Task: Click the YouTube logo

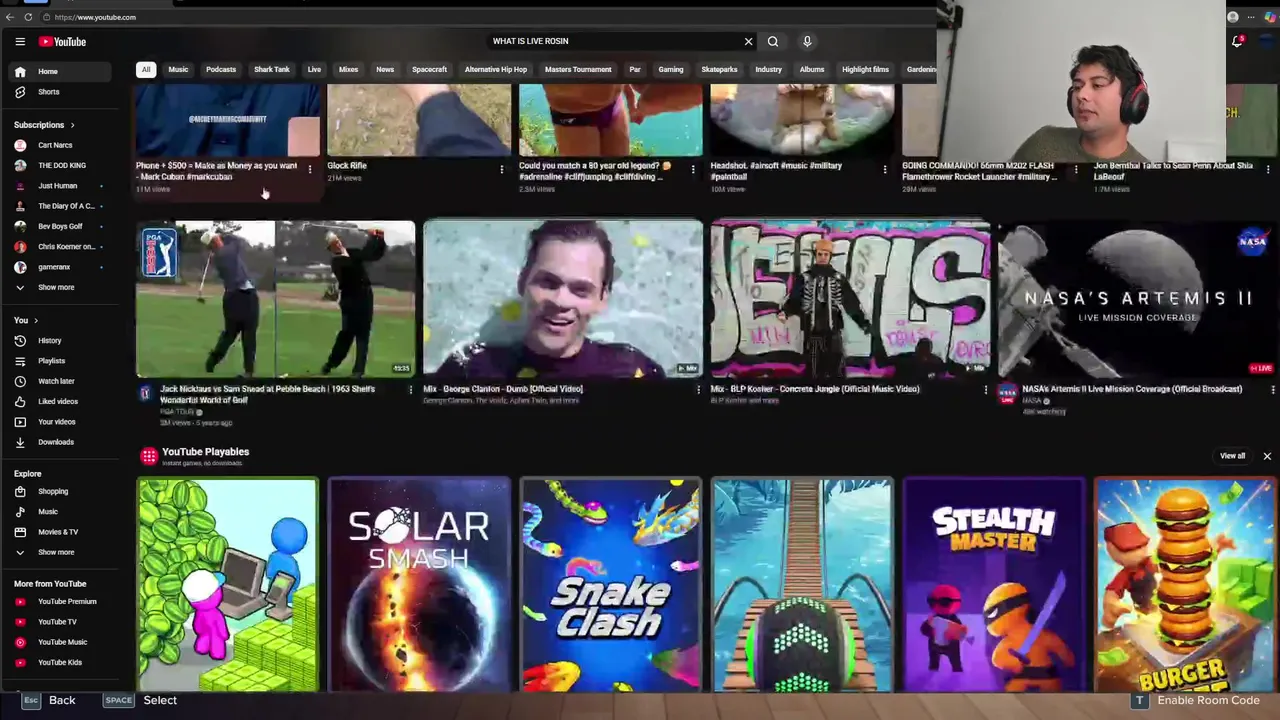Action: coord(62,41)
